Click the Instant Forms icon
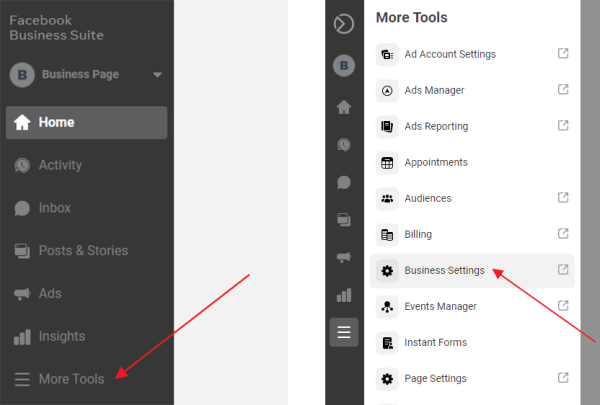 (387, 343)
